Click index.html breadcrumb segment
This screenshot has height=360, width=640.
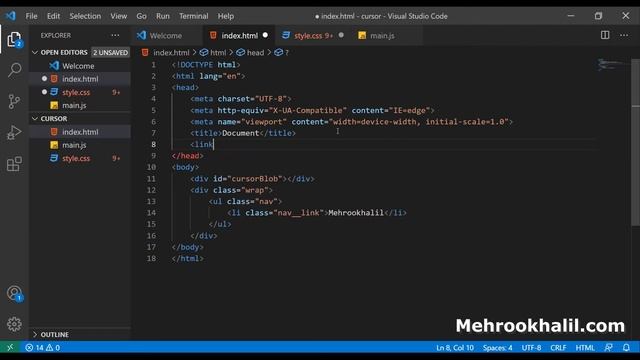tap(171, 53)
